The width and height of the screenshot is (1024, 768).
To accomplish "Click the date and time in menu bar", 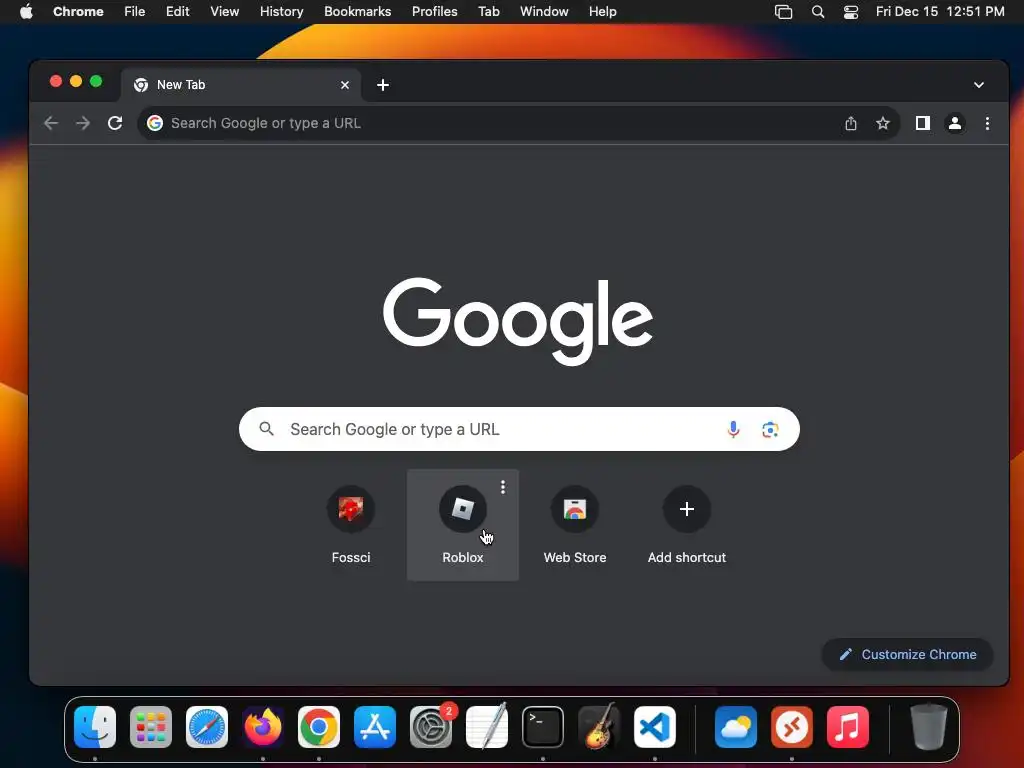I will pos(940,11).
